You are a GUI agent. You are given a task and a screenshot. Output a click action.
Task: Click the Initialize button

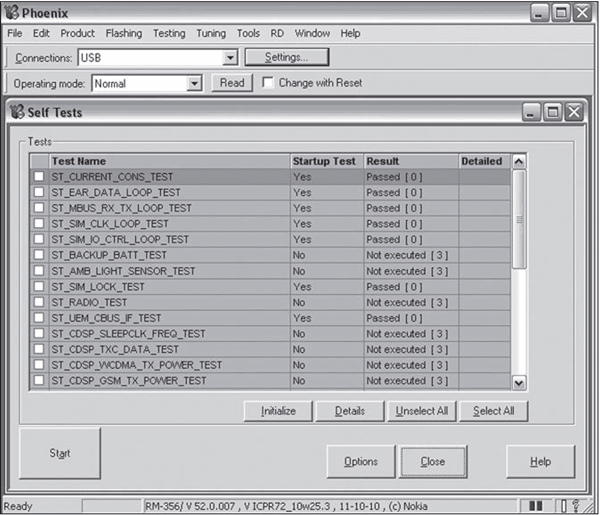click(278, 411)
